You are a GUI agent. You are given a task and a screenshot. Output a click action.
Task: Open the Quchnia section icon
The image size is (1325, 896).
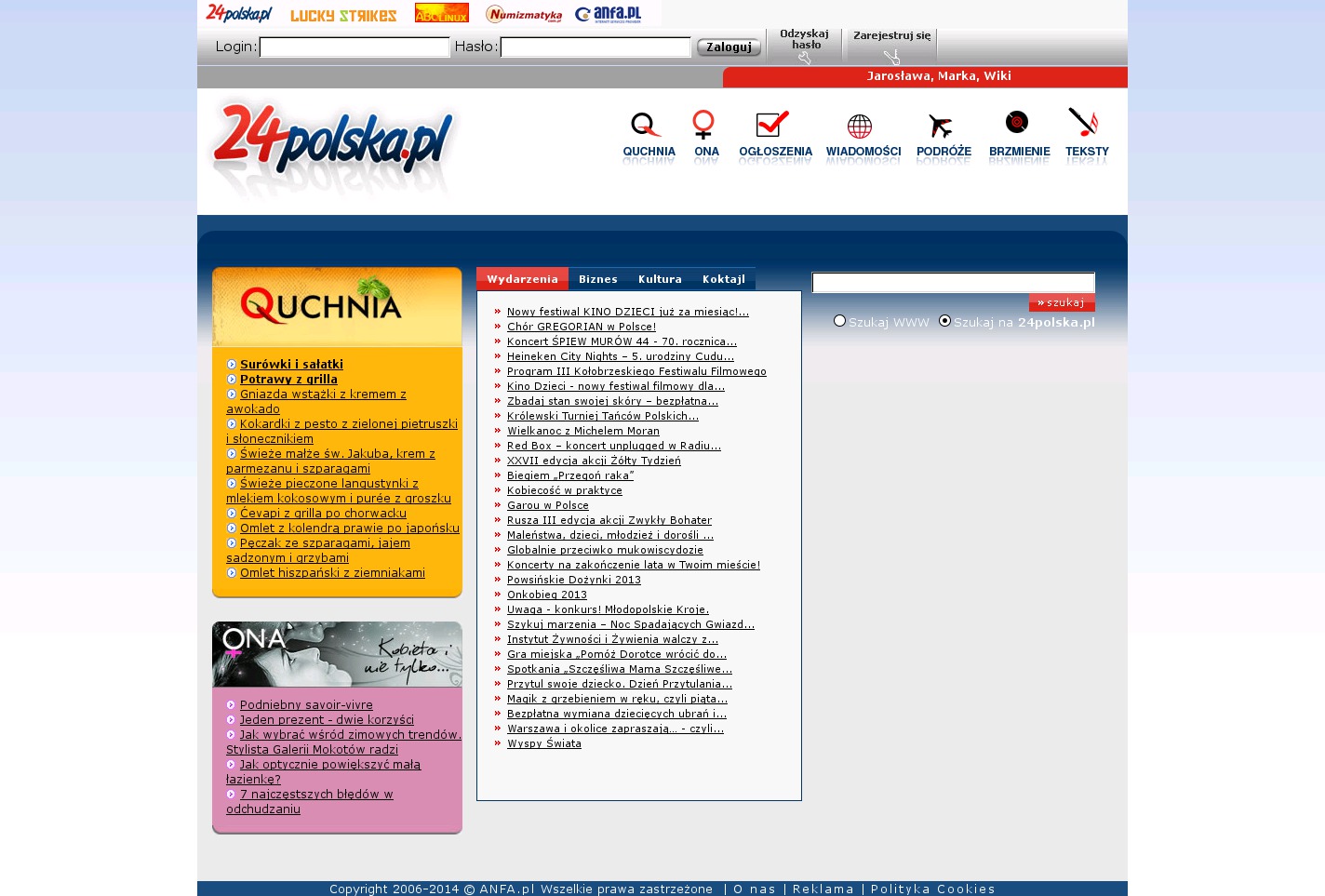coord(648,126)
